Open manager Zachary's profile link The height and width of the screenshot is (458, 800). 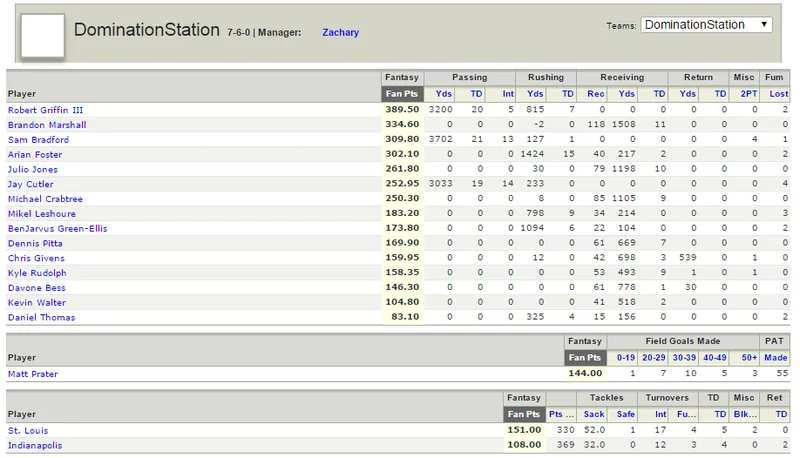[x=340, y=32]
